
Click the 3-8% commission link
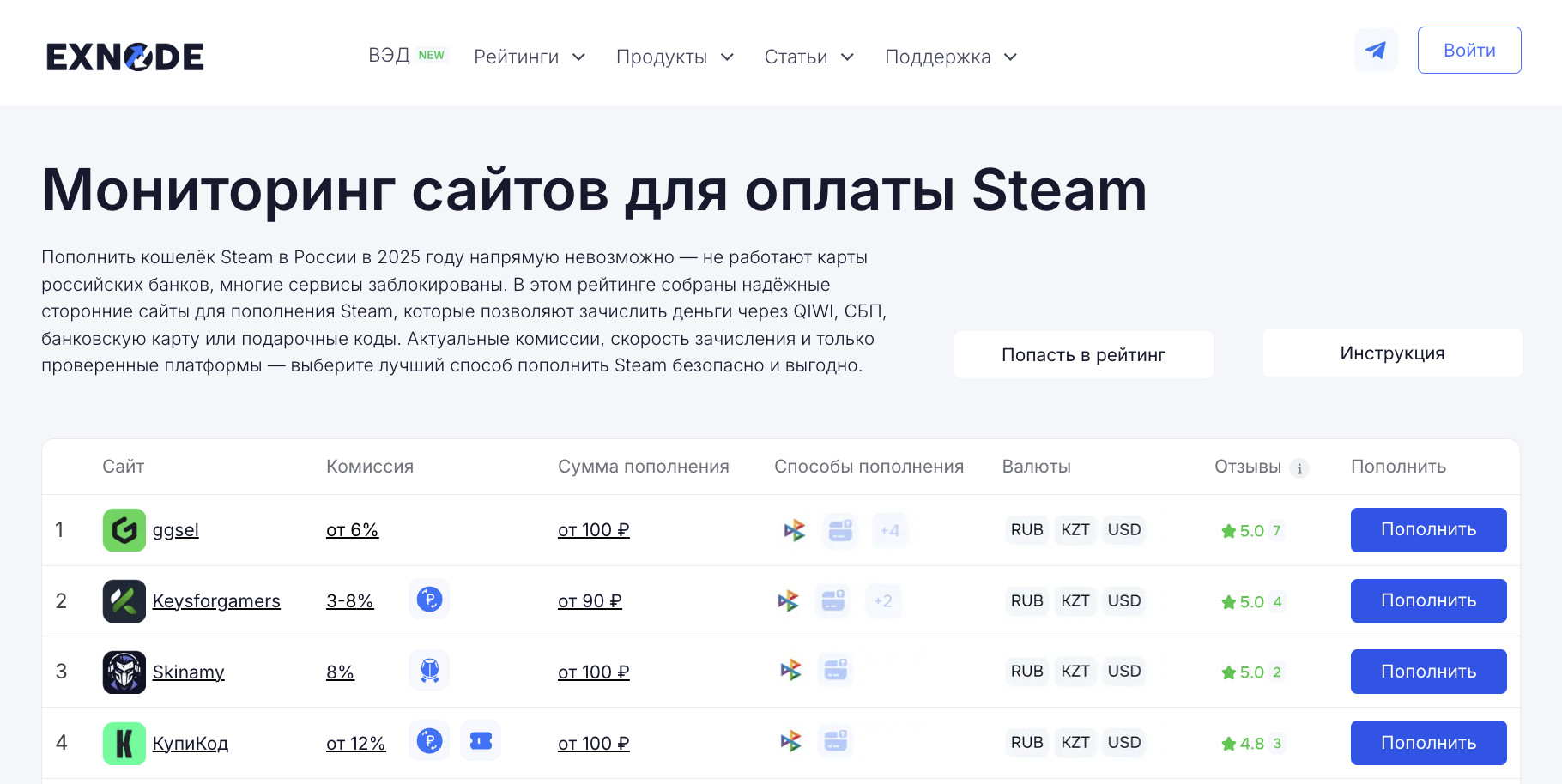point(350,601)
